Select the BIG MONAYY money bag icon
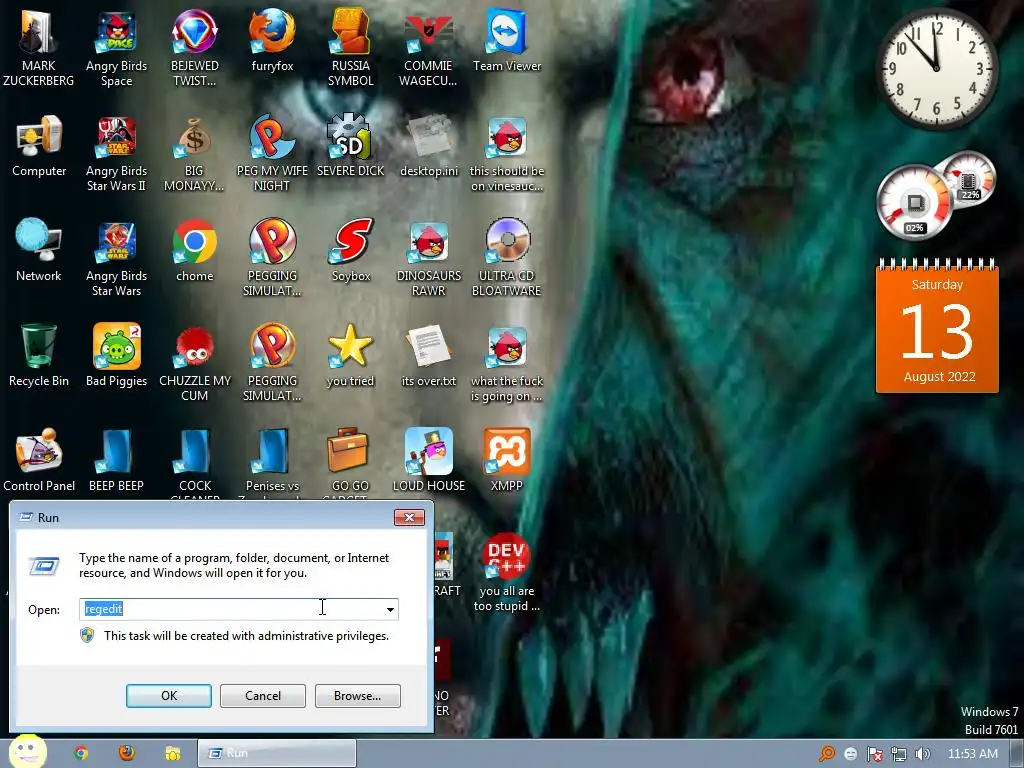The image size is (1024, 768). pyautogui.click(x=195, y=153)
